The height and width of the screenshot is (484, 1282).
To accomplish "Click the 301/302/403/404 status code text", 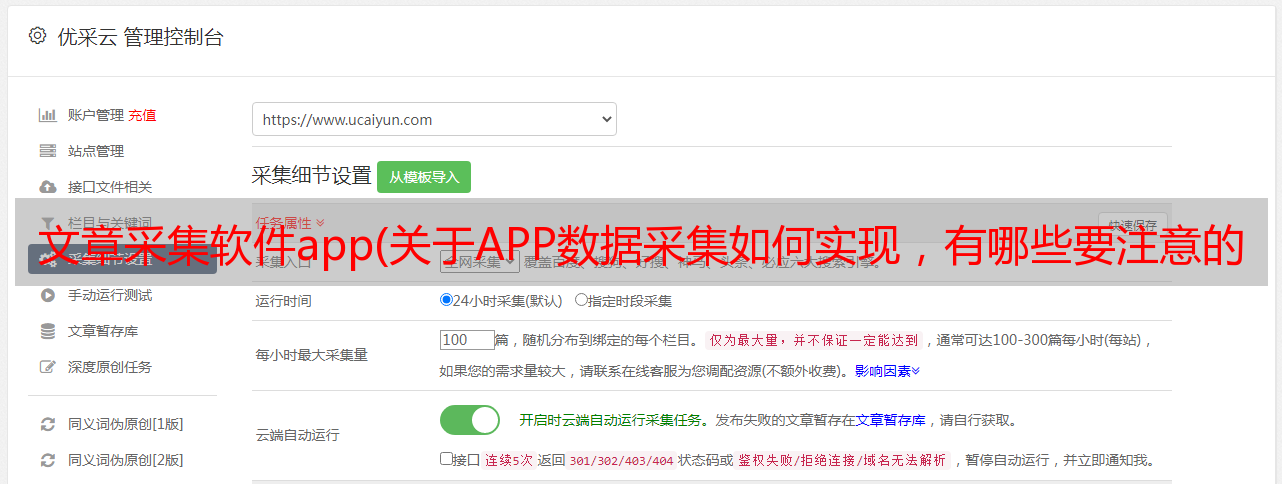I will [620, 460].
